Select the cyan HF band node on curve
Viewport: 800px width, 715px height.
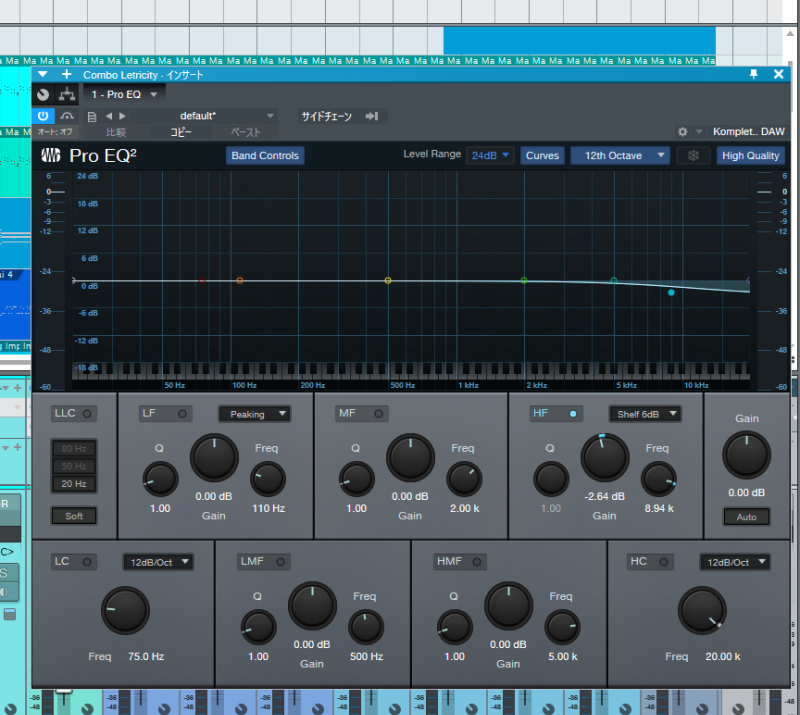pyautogui.click(x=671, y=292)
